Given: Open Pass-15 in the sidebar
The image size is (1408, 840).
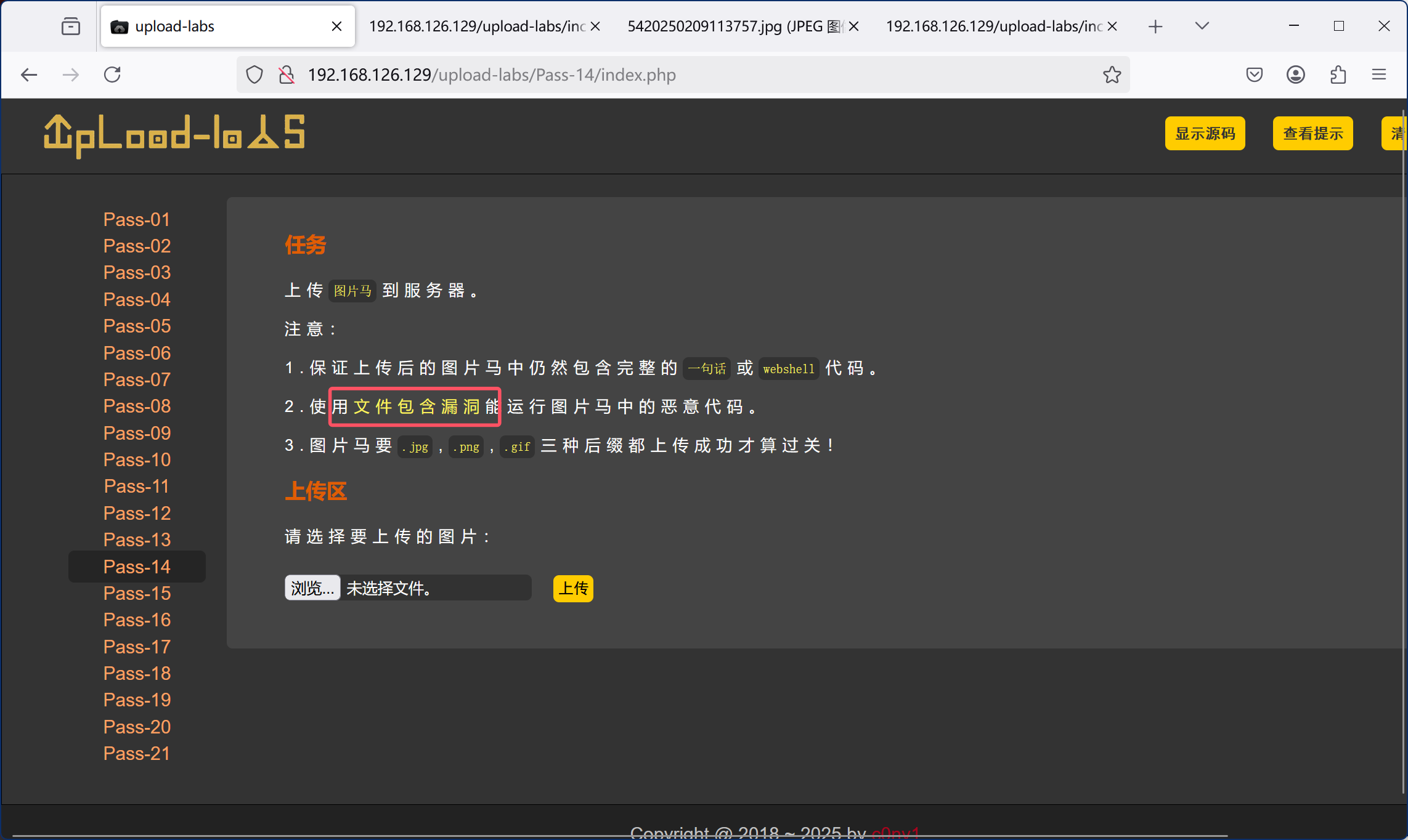Looking at the screenshot, I should 137,593.
